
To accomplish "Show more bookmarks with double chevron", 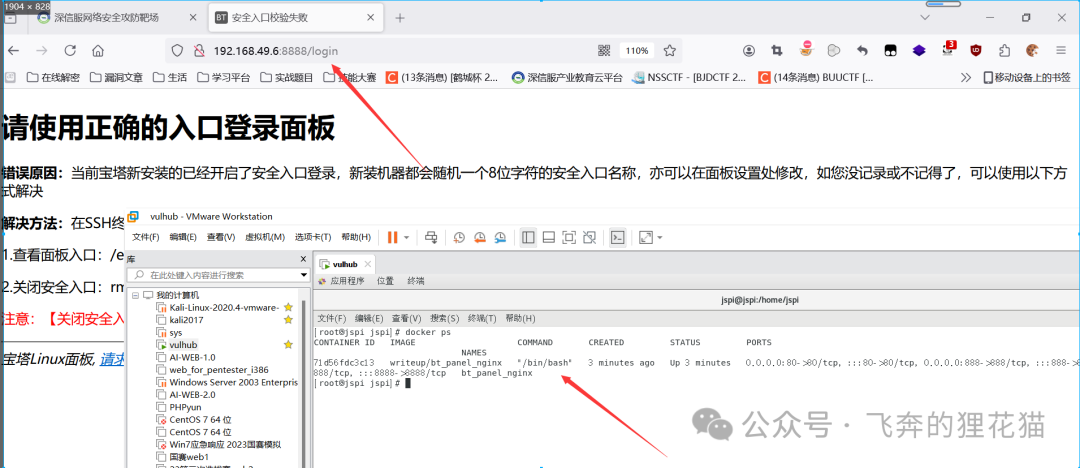I will click(966, 77).
